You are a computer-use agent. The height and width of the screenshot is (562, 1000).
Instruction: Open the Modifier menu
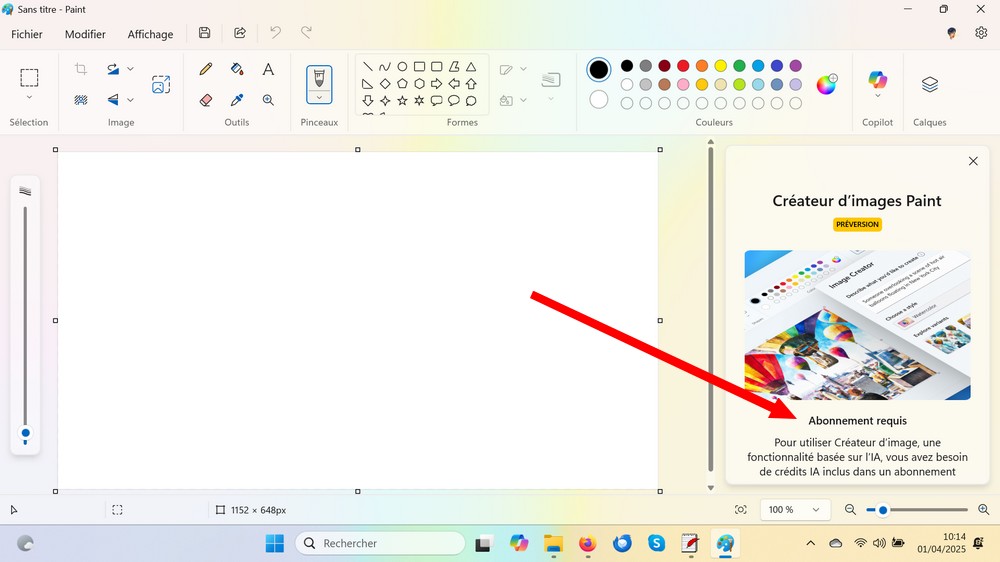[x=85, y=34]
